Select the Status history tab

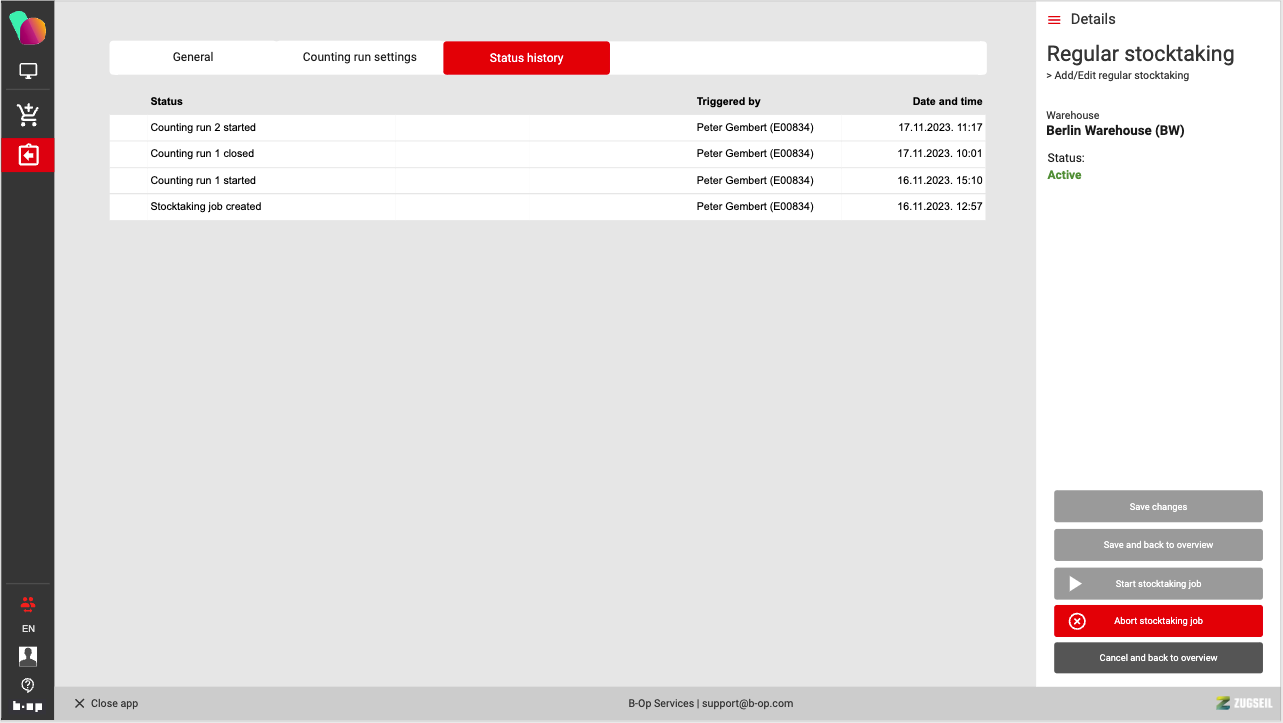526,58
